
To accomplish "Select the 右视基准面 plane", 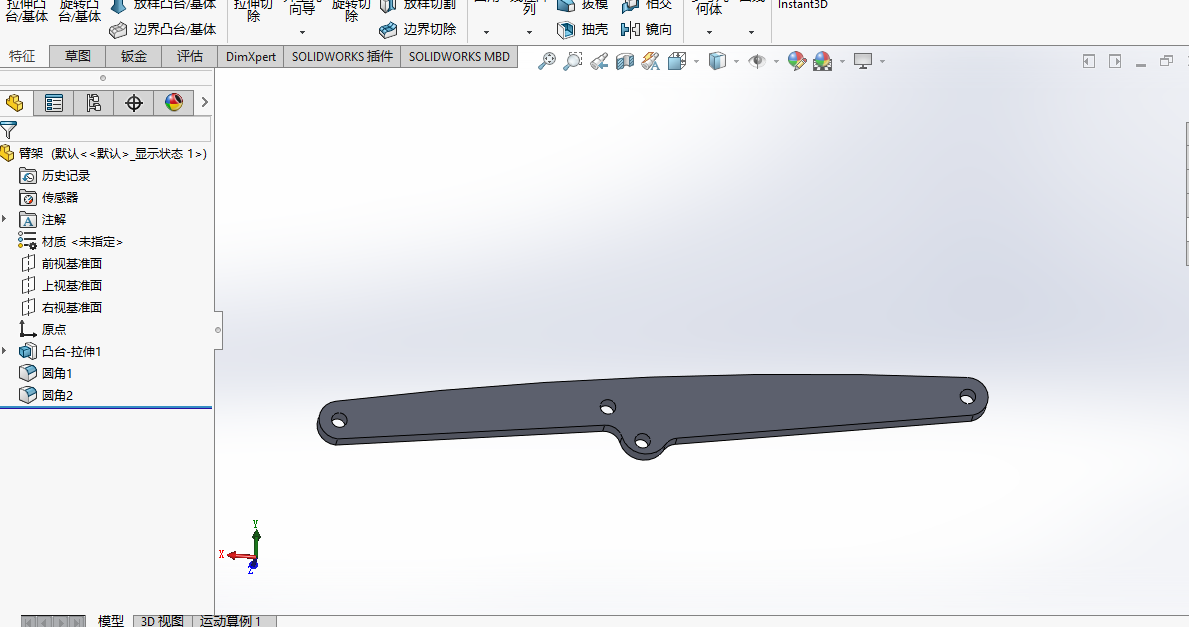I will pyautogui.click(x=61, y=308).
